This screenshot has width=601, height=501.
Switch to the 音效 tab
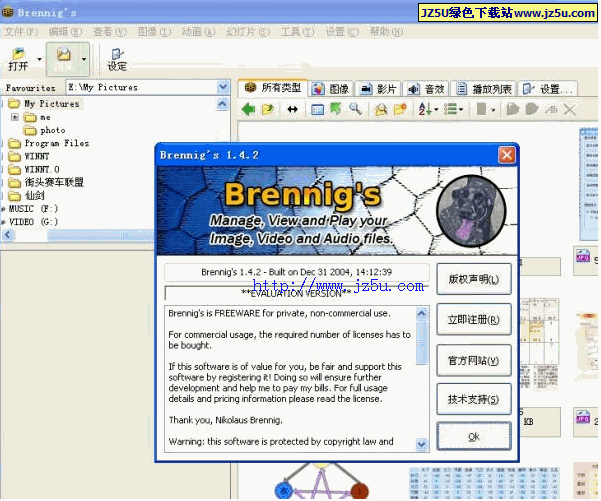(x=426, y=89)
